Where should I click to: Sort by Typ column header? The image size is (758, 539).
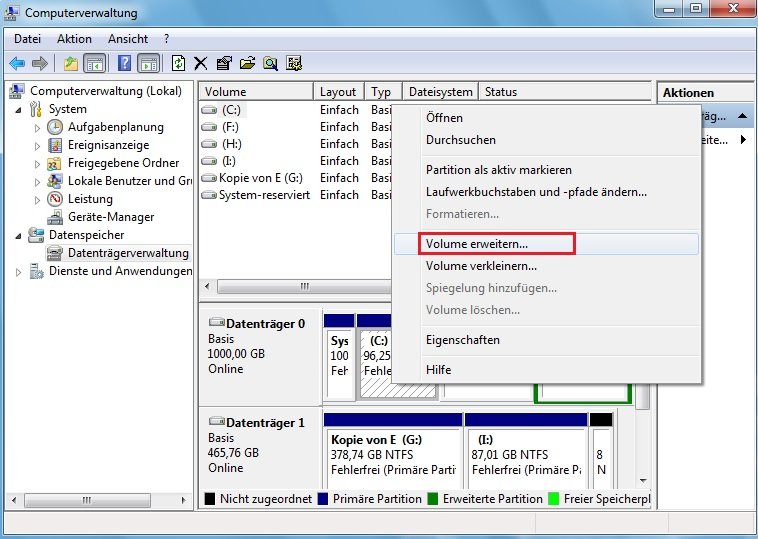383,91
